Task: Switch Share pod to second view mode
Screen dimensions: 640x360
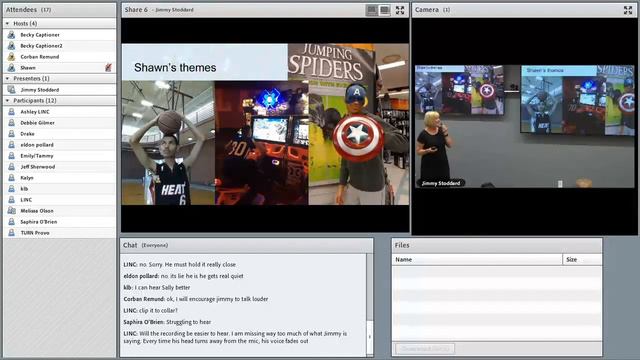Action: point(384,10)
